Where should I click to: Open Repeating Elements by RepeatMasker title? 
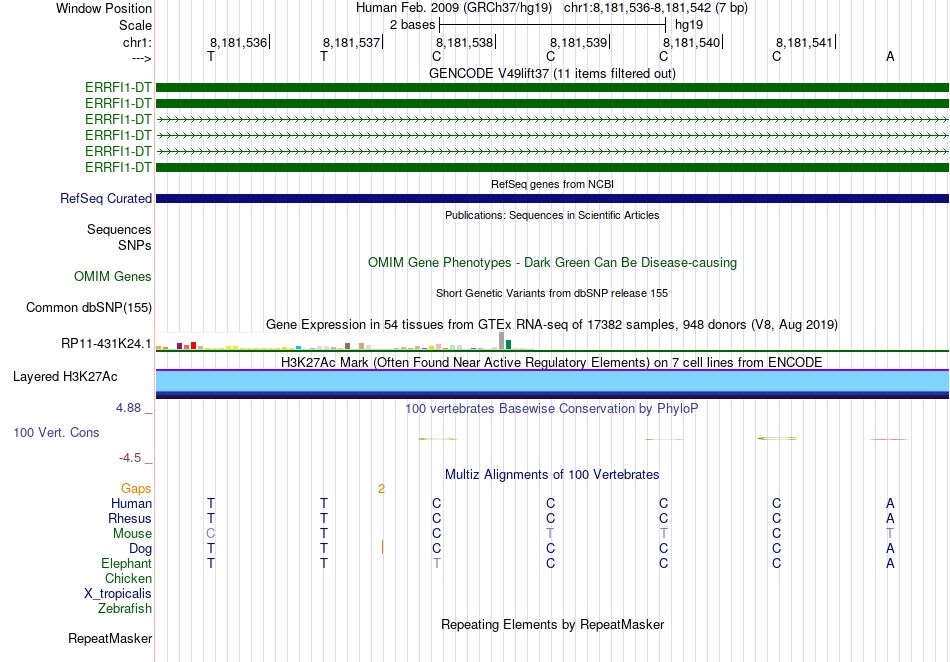click(x=552, y=625)
